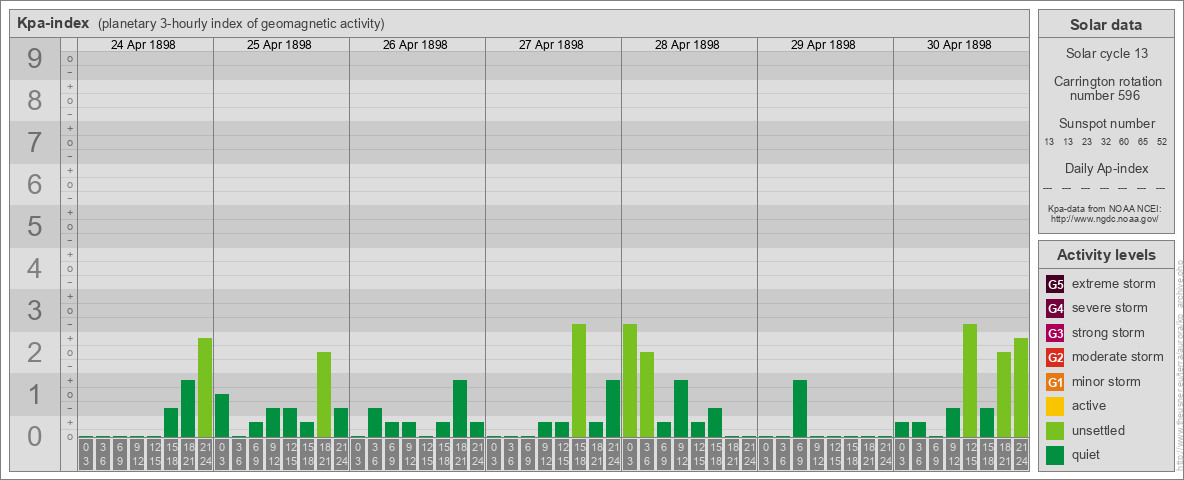Click the 24 Apr 18-21h quiet bar
Screen dimensions: 1184x480
coord(188,409)
